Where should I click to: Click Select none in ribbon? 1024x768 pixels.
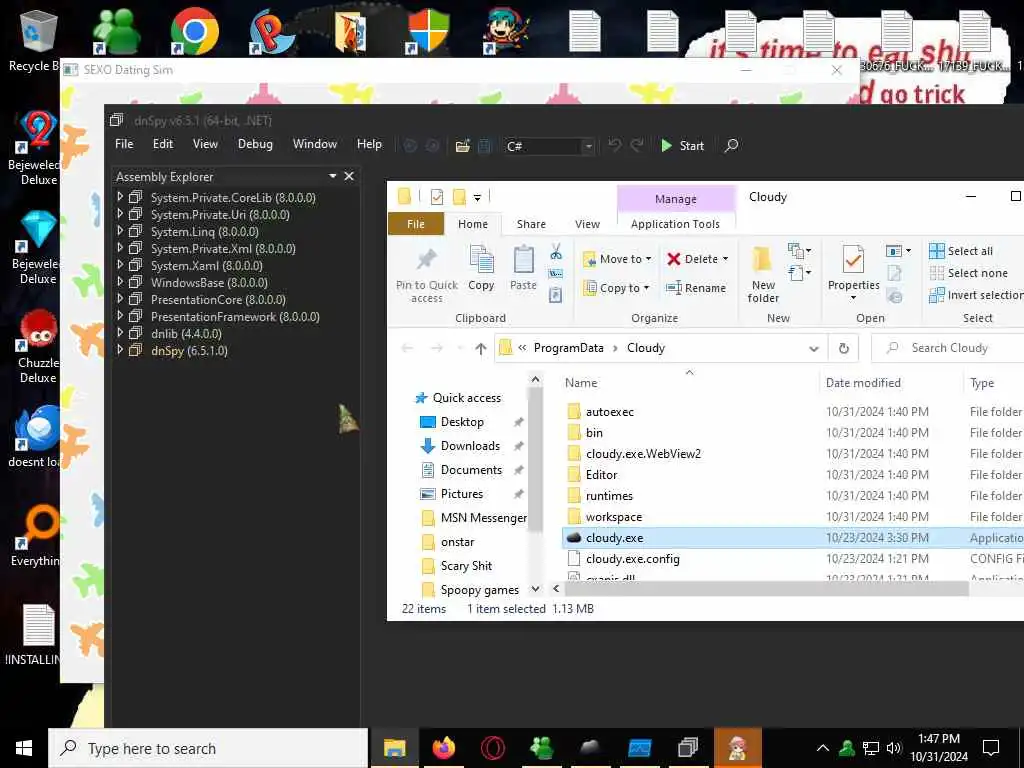(968, 273)
